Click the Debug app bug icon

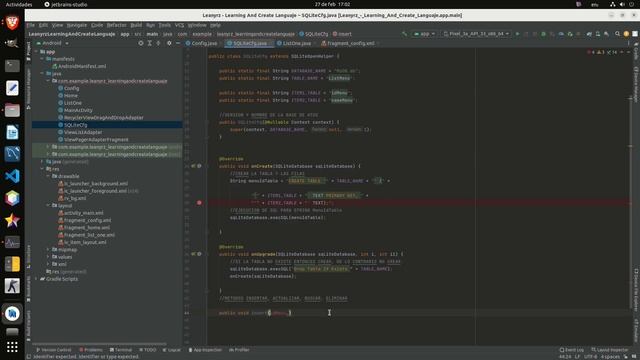point(544,34)
